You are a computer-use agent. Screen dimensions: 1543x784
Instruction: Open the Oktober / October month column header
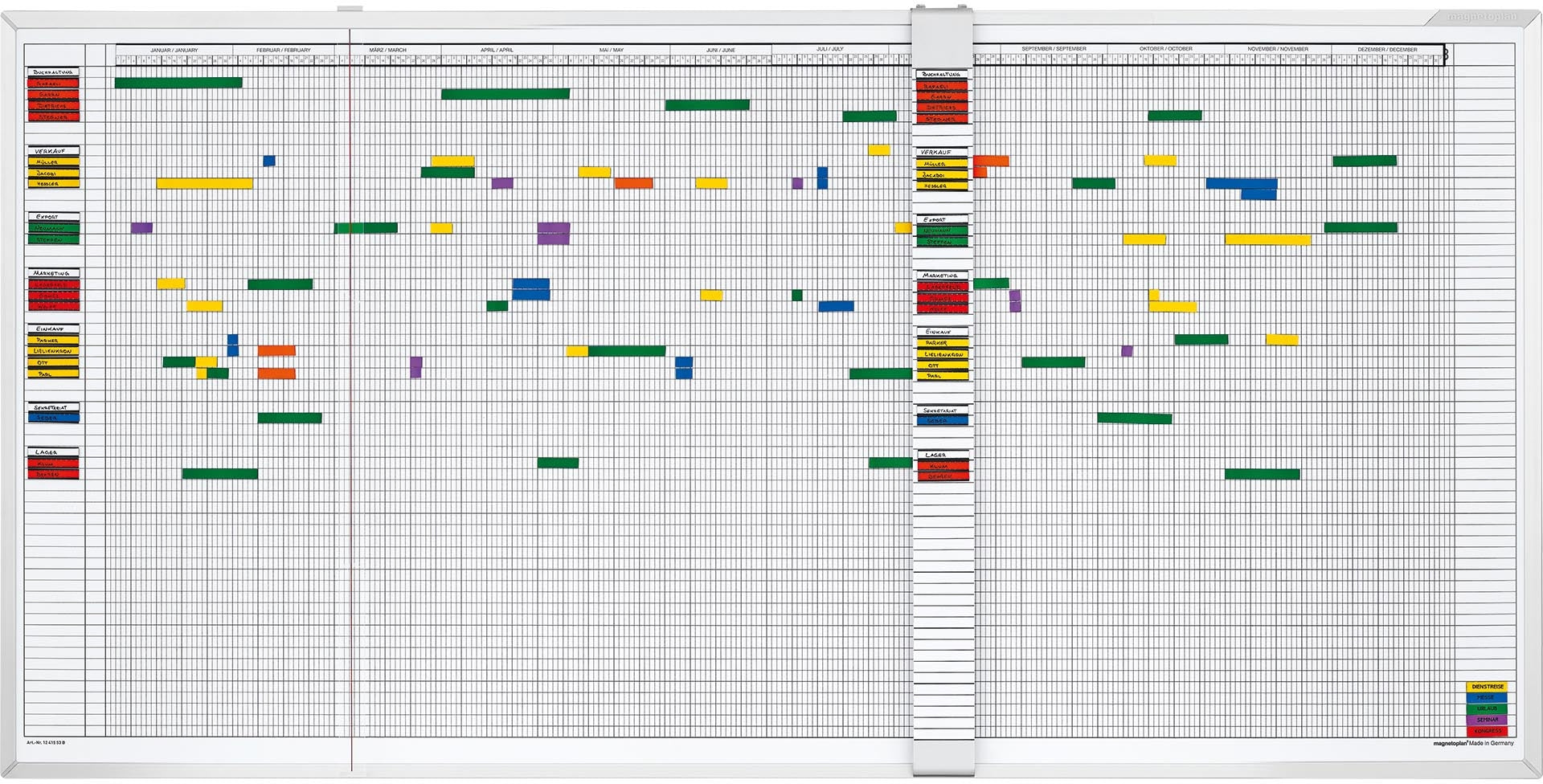pos(1165,49)
